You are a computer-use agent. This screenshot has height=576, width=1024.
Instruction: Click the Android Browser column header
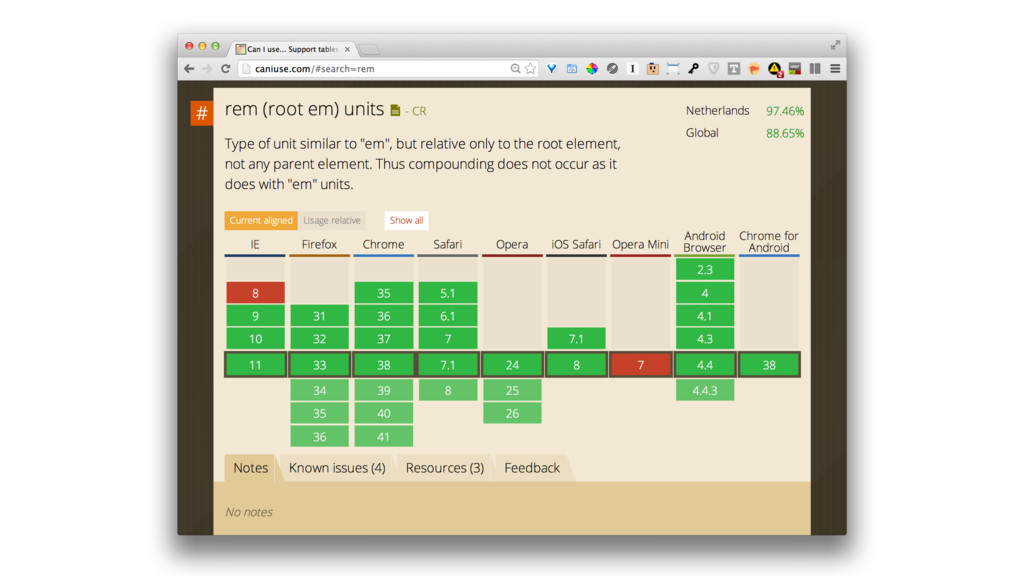[x=705, y=242]
